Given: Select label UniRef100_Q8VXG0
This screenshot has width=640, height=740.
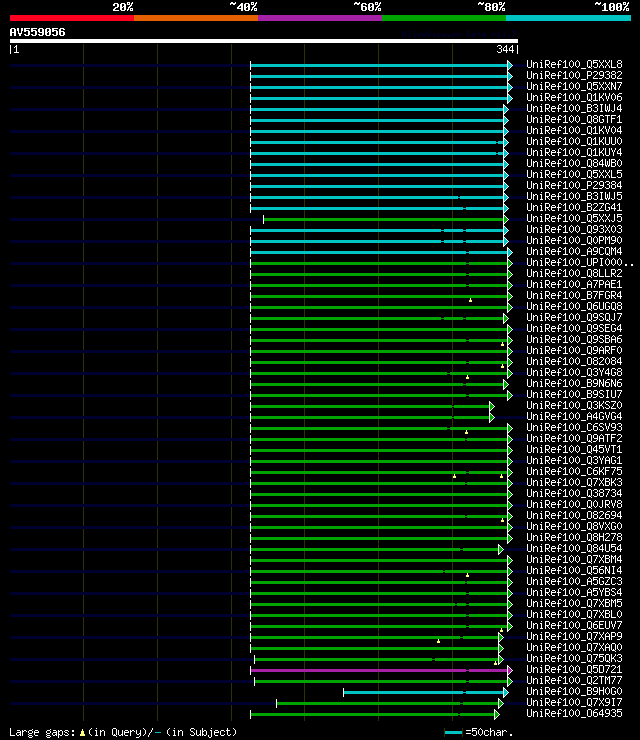Looking at the screenshot, I should [x=574, y=527].
